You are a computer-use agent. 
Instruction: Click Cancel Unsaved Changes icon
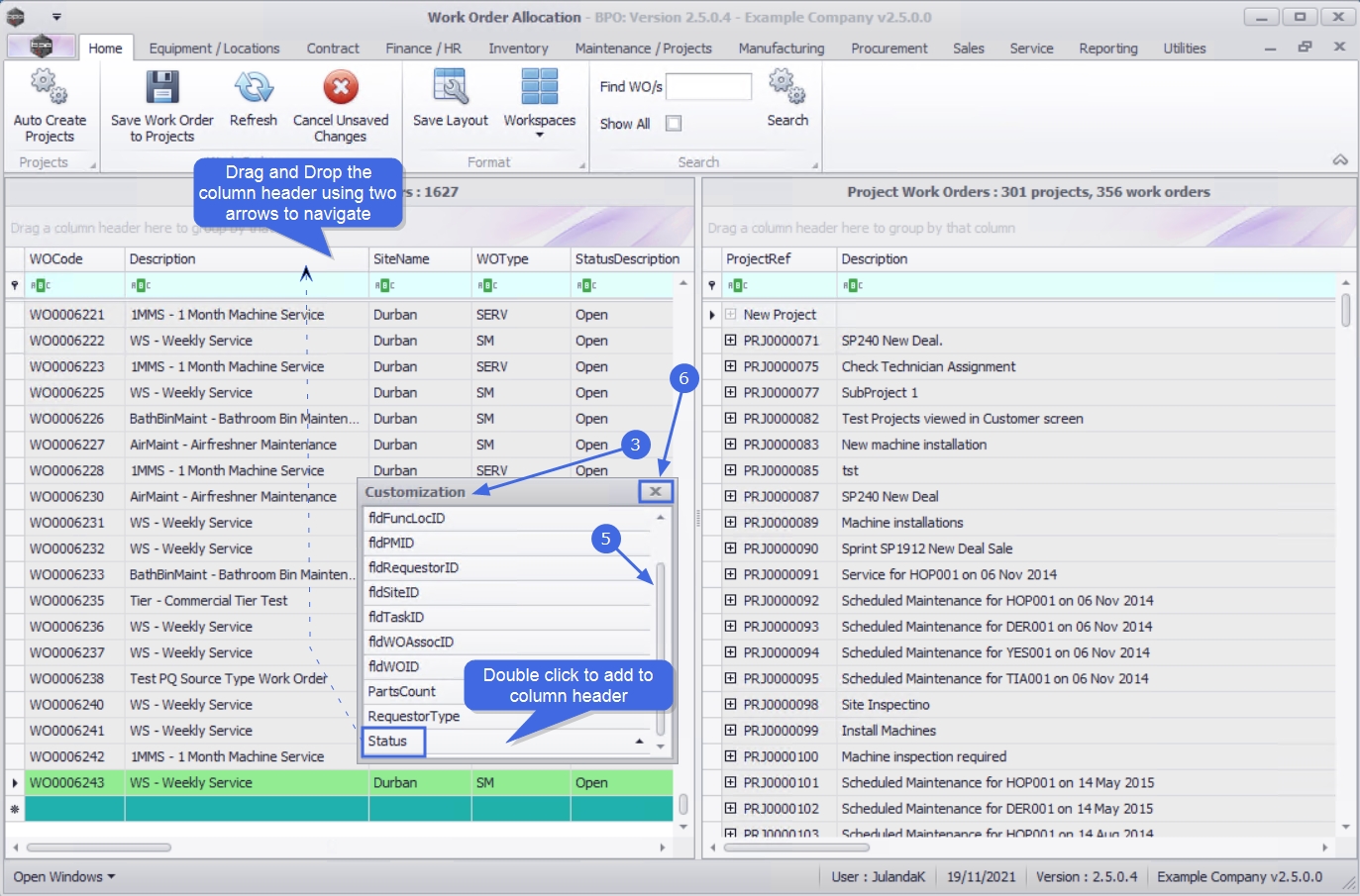point(340,88)
